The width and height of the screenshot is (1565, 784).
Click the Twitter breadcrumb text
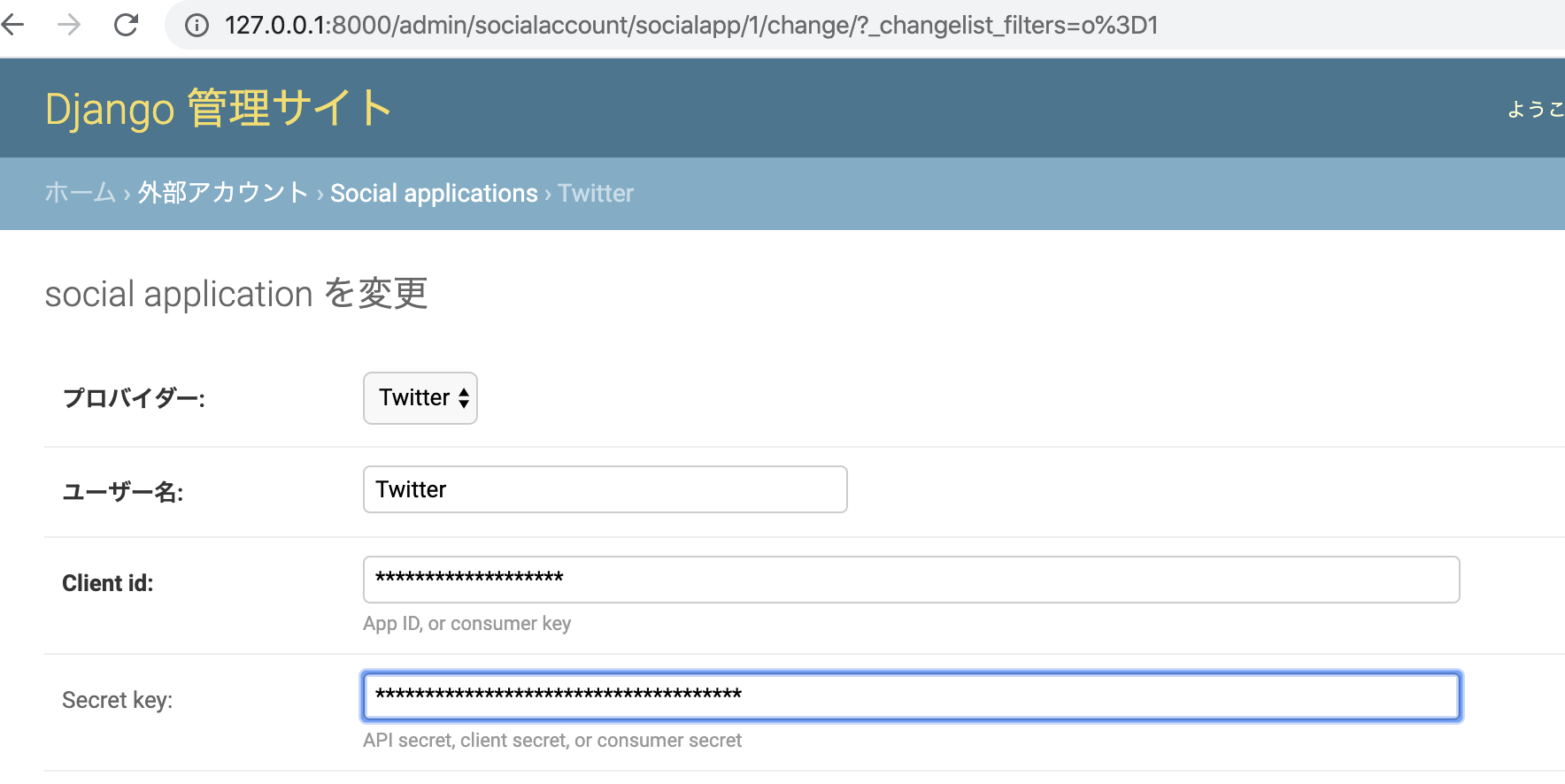pyautogui.click(x=596, y=193)
